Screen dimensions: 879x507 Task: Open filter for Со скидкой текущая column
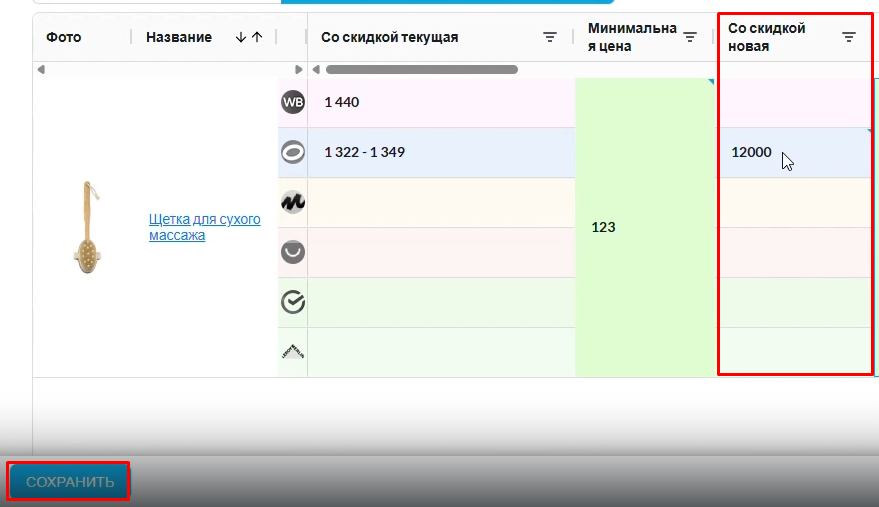pos(550,37)
